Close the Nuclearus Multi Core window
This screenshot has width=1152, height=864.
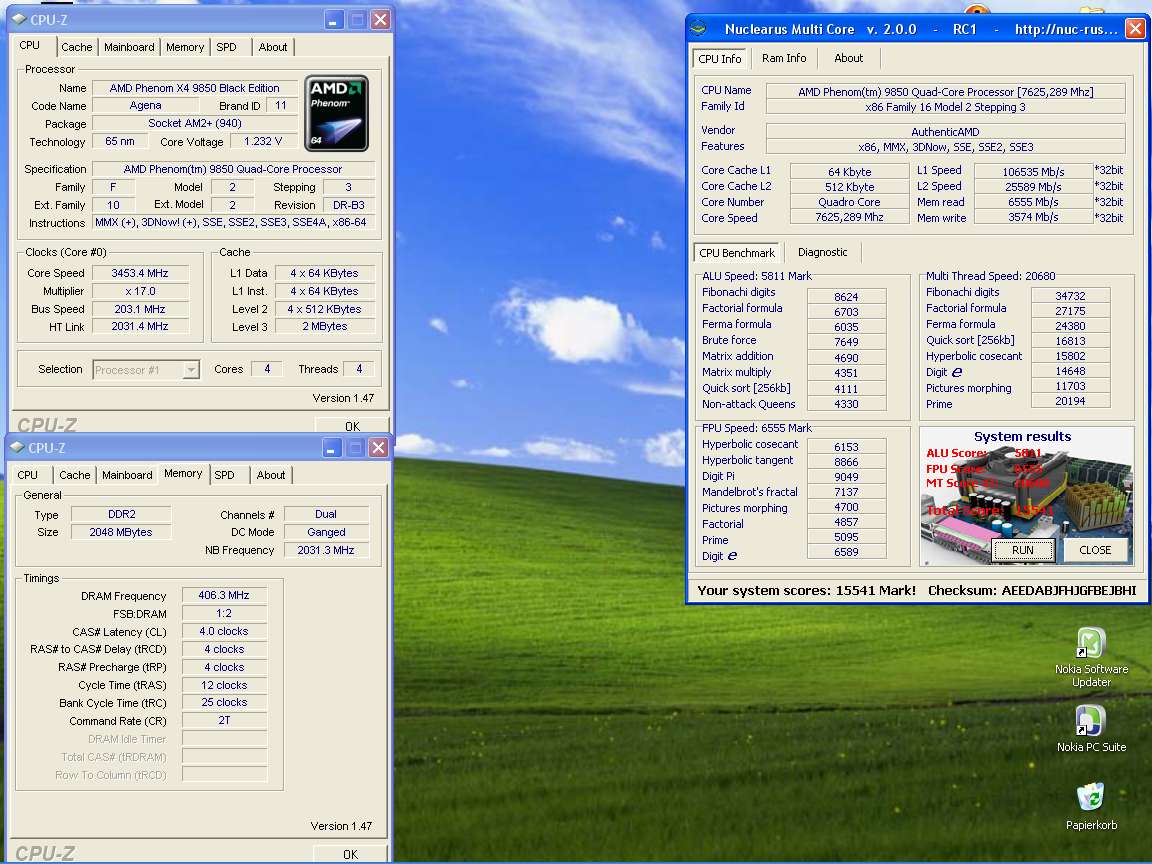[x=1135, y=29]
